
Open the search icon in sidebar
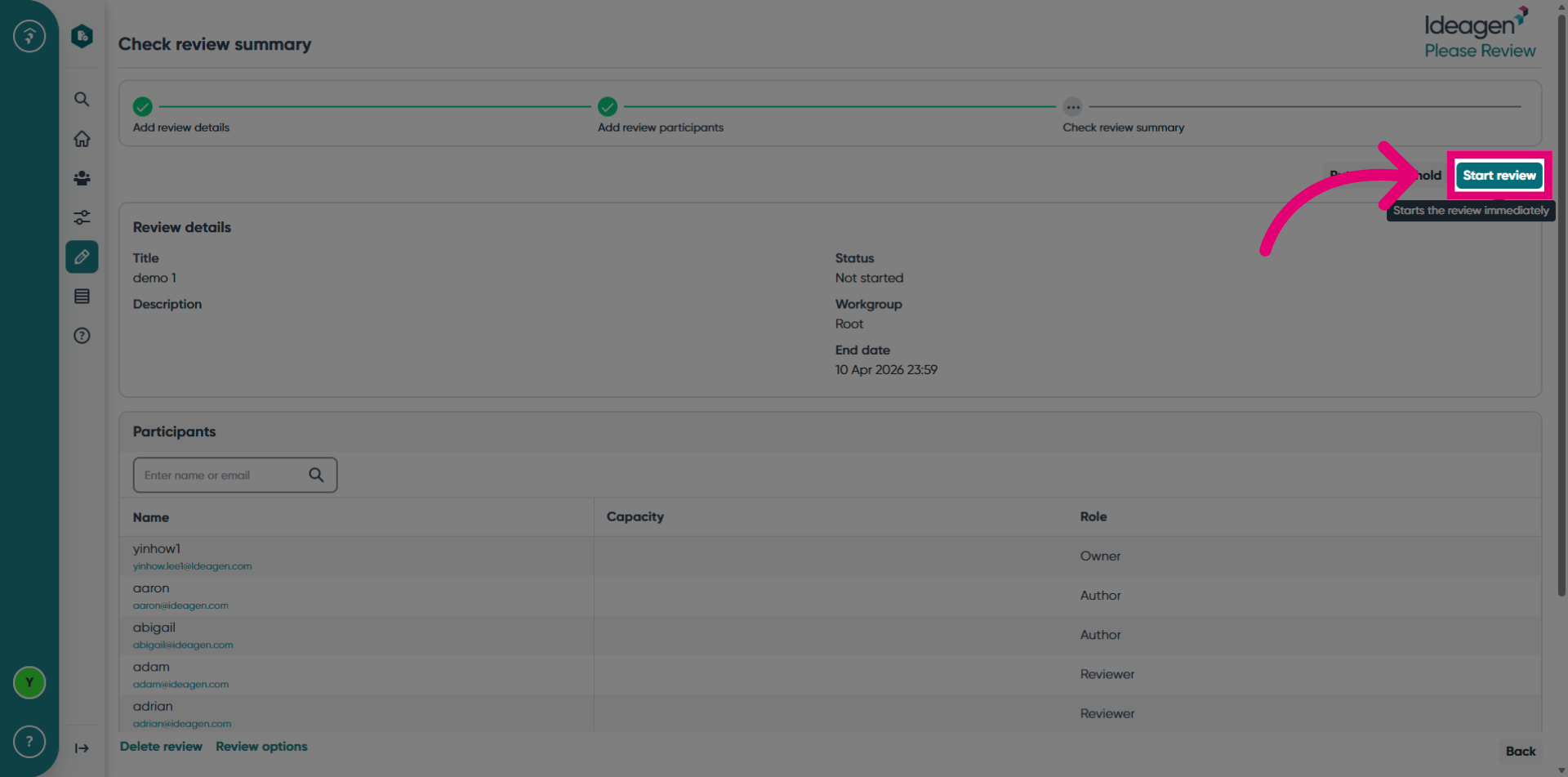pyautogui.click(x=82, y=99)
